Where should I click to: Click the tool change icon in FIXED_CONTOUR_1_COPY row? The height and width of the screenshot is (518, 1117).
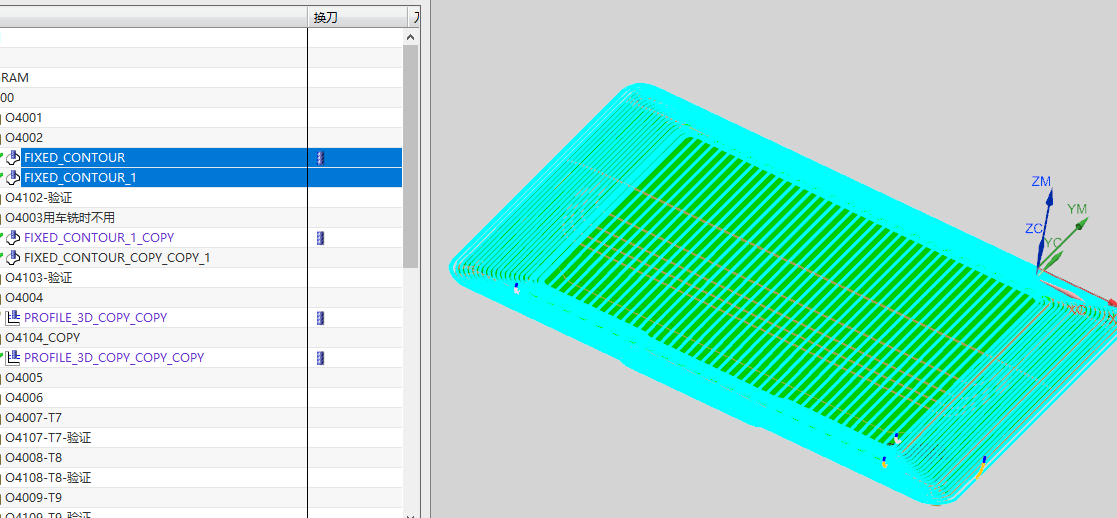[321, 238]
